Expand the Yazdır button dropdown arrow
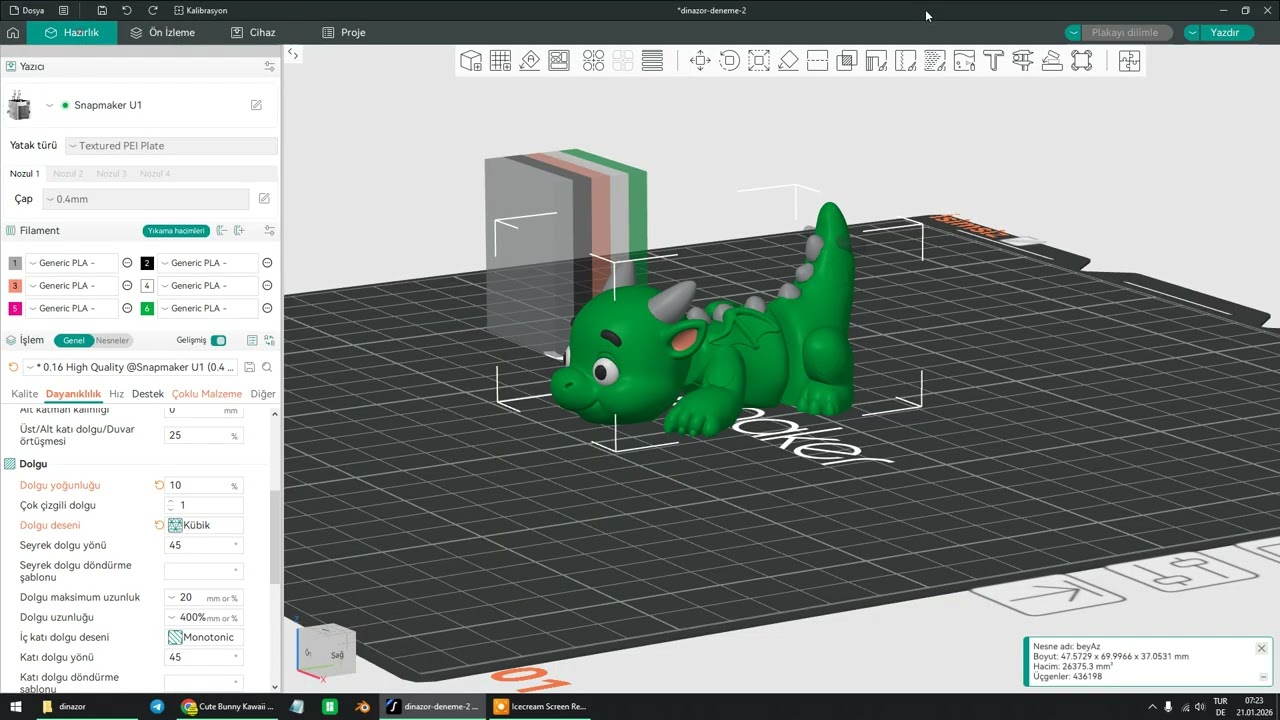Viewport: 1280px width, 720px height. pos(1192,32)
